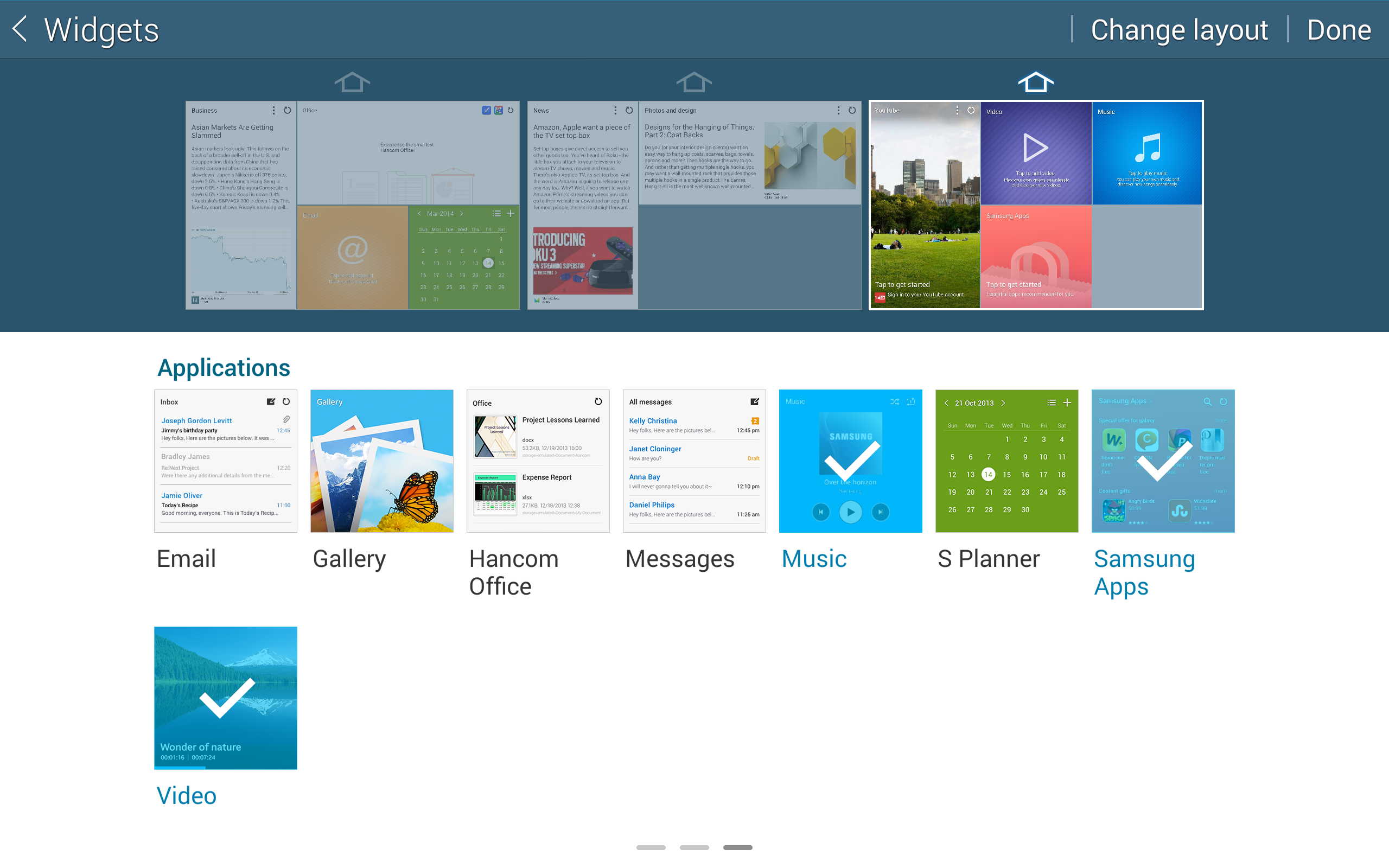This screenshot has height=868, width=1389.
Task: Add event in S Planner widget
Action: [x=1067, y=403]
